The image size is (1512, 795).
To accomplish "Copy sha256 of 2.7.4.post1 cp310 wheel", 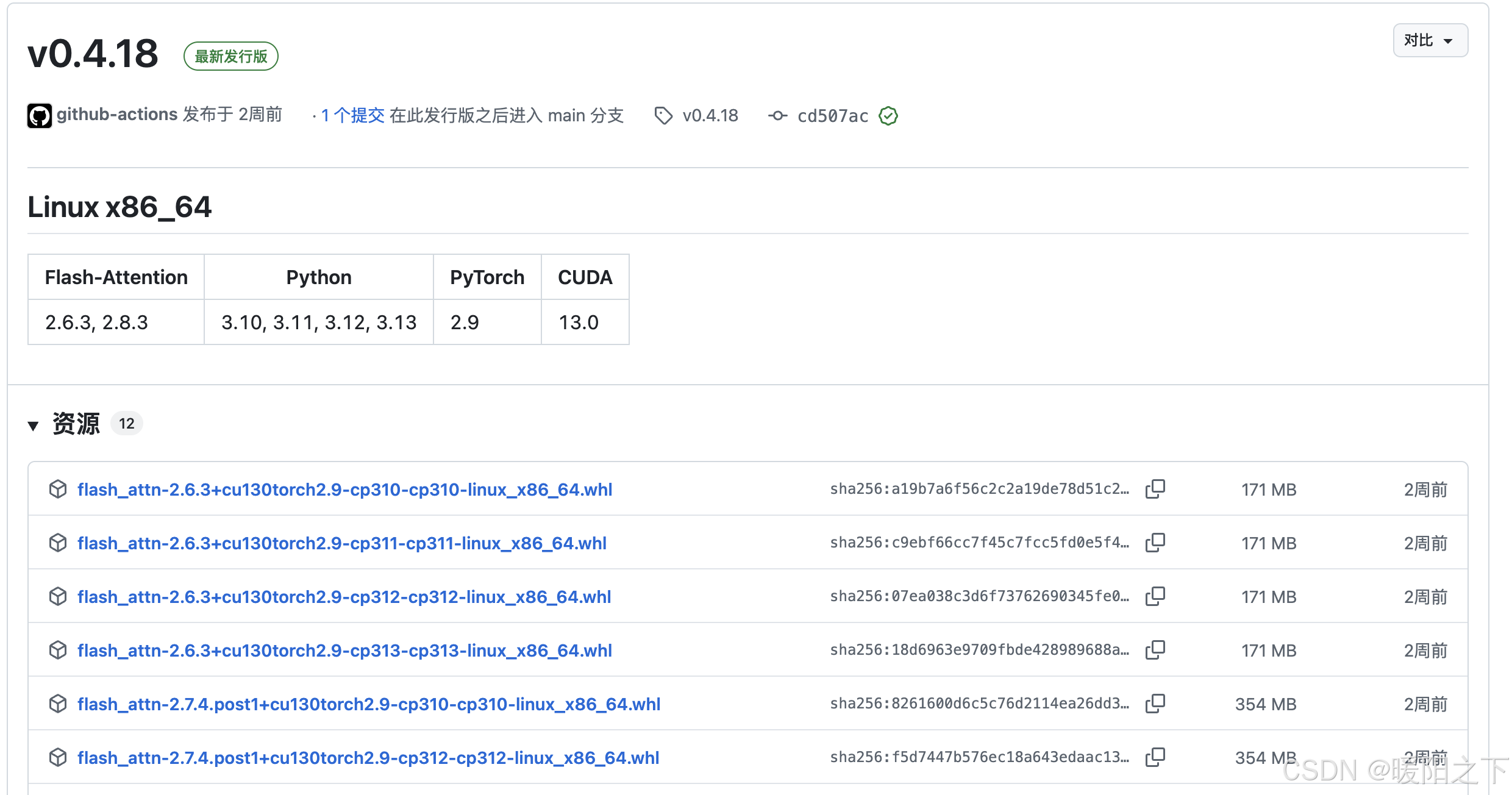I will tap(1155, 704).
